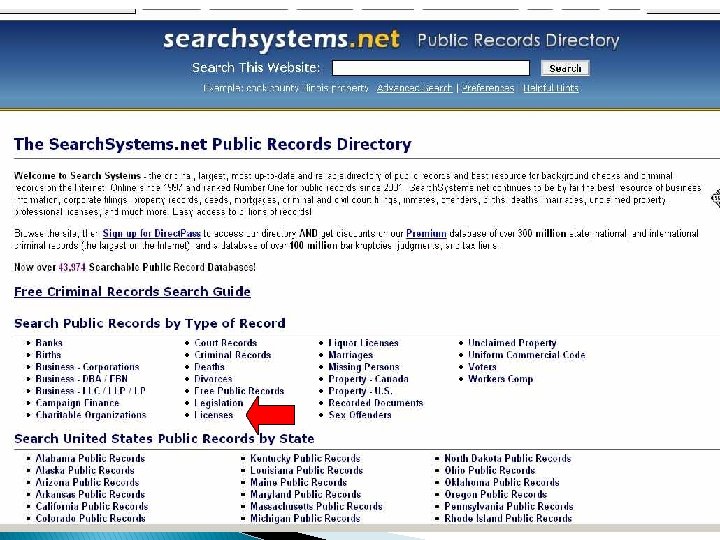
Task: Open Free Public Records link
Action: click(239, 391)
